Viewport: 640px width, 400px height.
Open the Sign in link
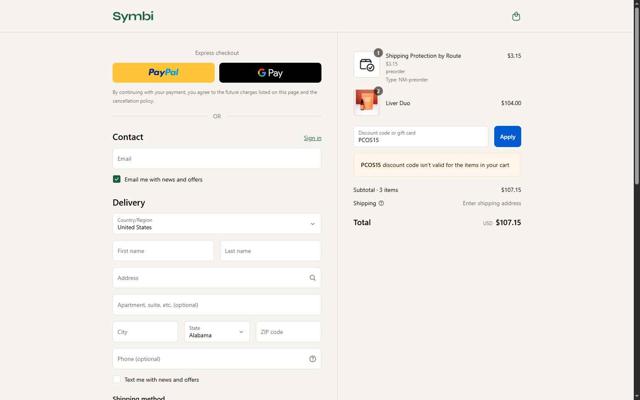[x=313, y=138]
